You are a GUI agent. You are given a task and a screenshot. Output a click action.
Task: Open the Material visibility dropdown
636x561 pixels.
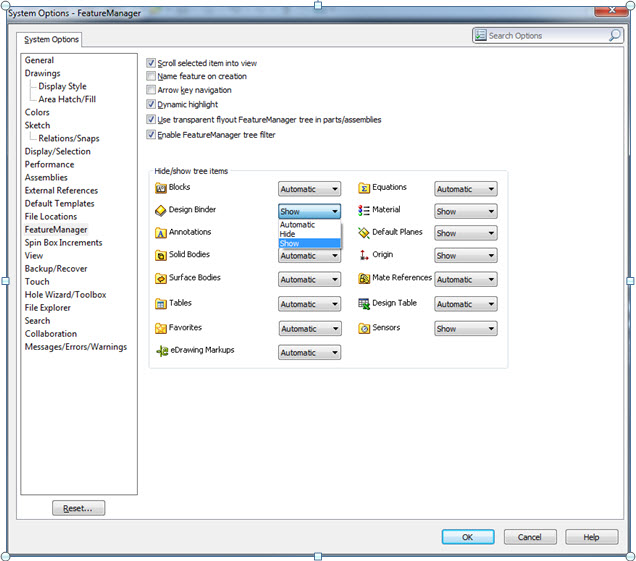466,211
